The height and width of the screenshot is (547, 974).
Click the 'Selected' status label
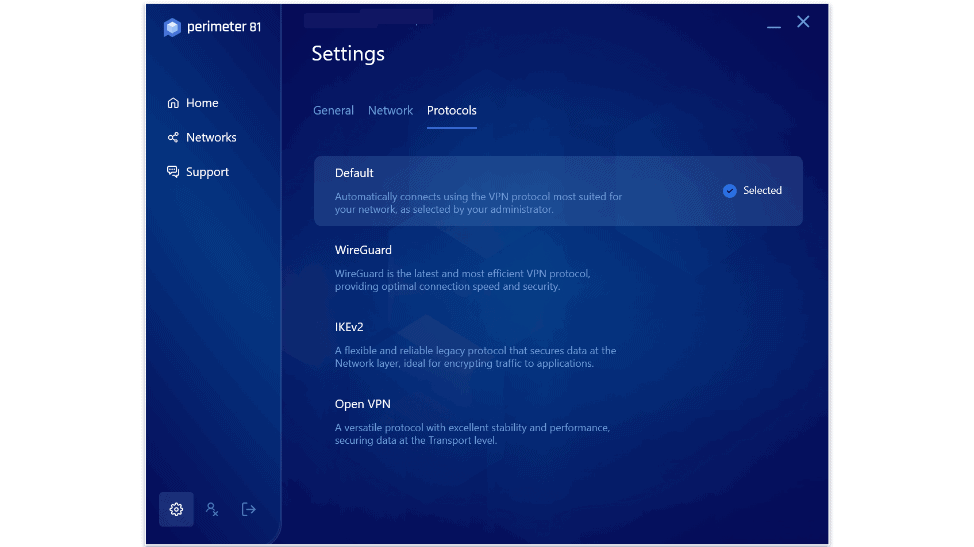tap(762, 191)
